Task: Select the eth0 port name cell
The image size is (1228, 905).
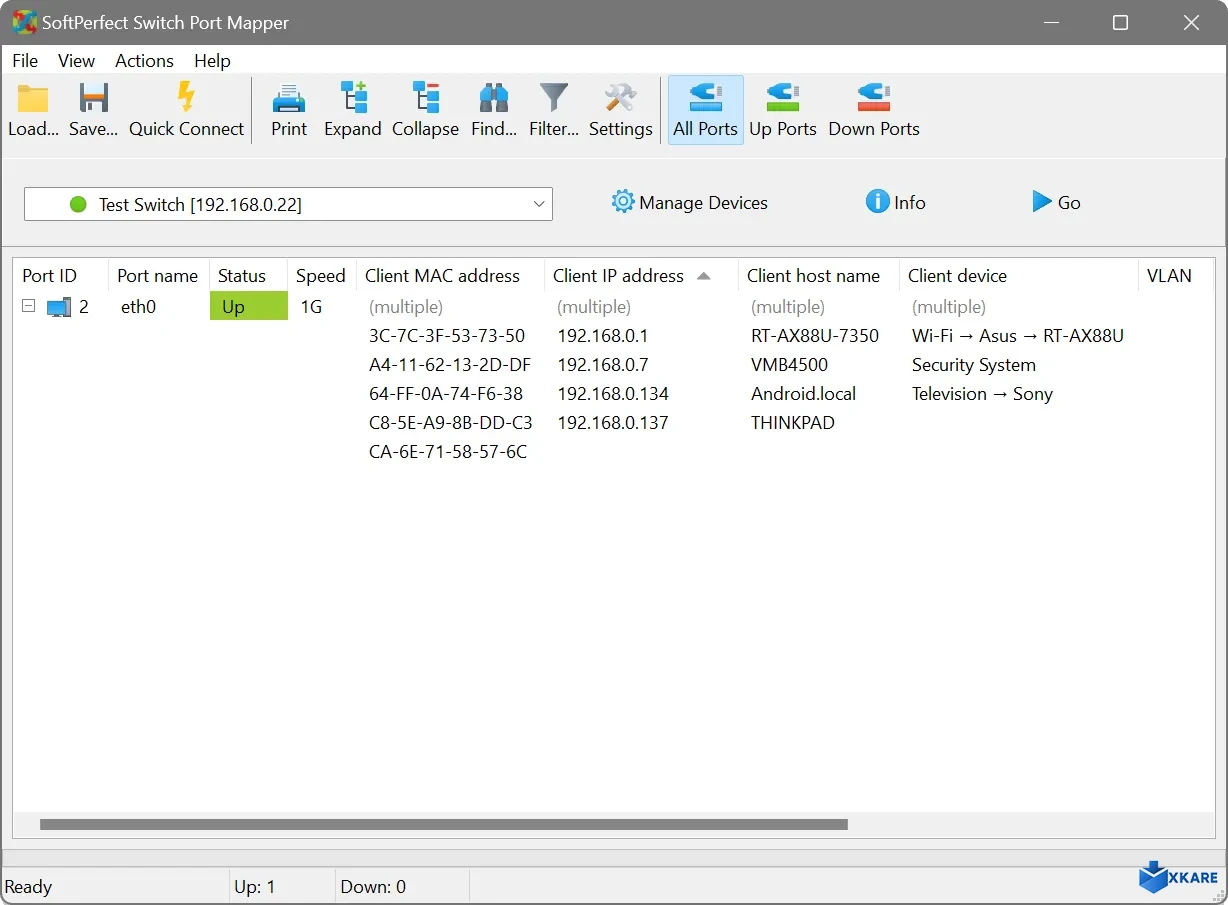Action: 138,307
